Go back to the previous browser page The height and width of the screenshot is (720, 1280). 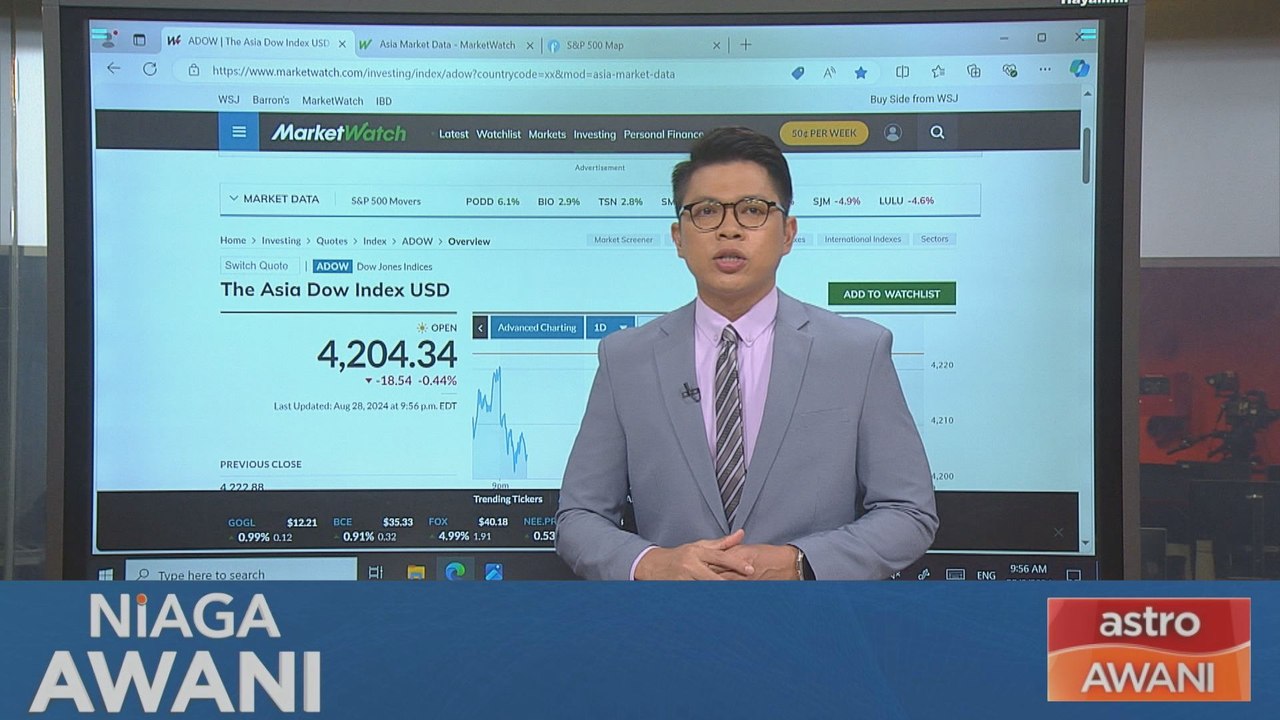(113, 70)
